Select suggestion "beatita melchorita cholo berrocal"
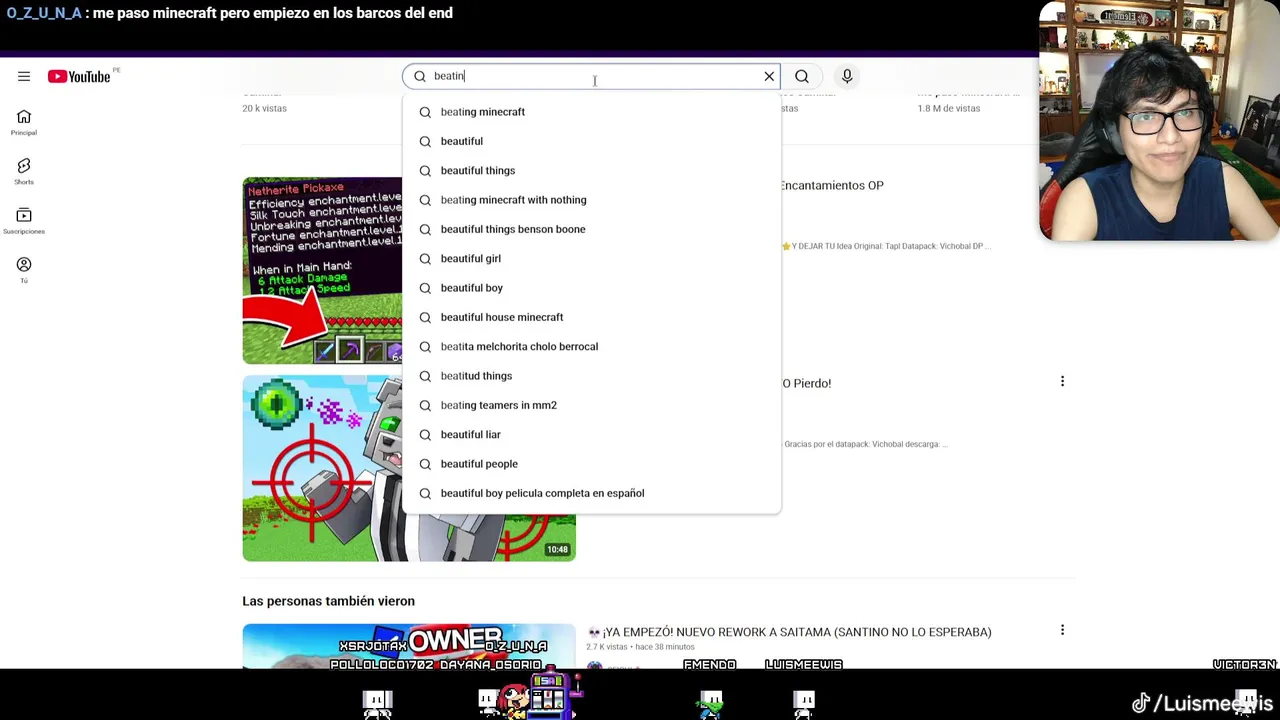The width and height of the screenshot is (1280, 720). click(x=591, y=346)
